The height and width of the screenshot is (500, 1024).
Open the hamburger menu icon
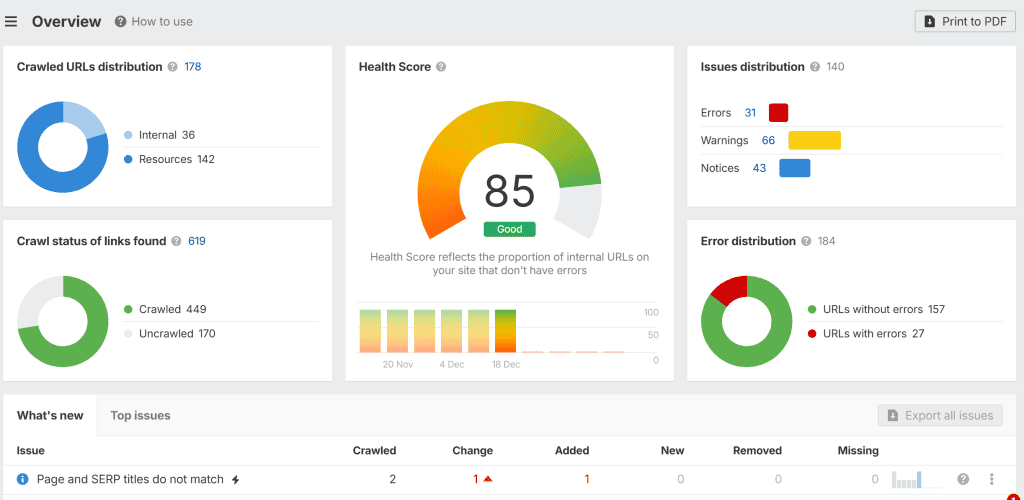[x=10, y=22]
